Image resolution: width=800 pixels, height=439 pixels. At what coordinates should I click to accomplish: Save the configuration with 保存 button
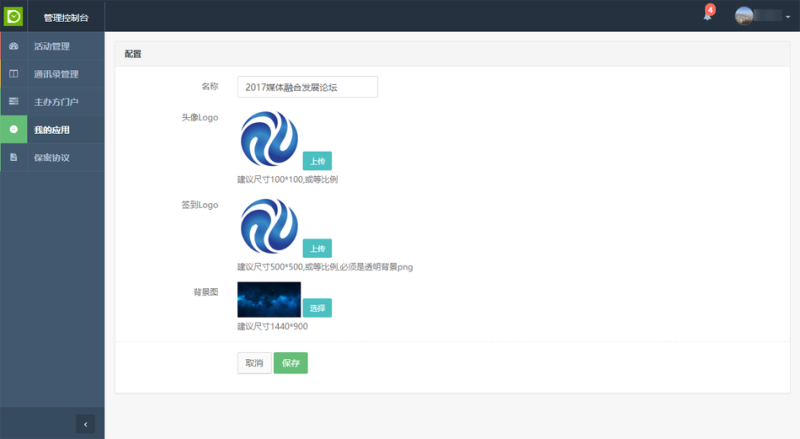[x=291, y=363]
